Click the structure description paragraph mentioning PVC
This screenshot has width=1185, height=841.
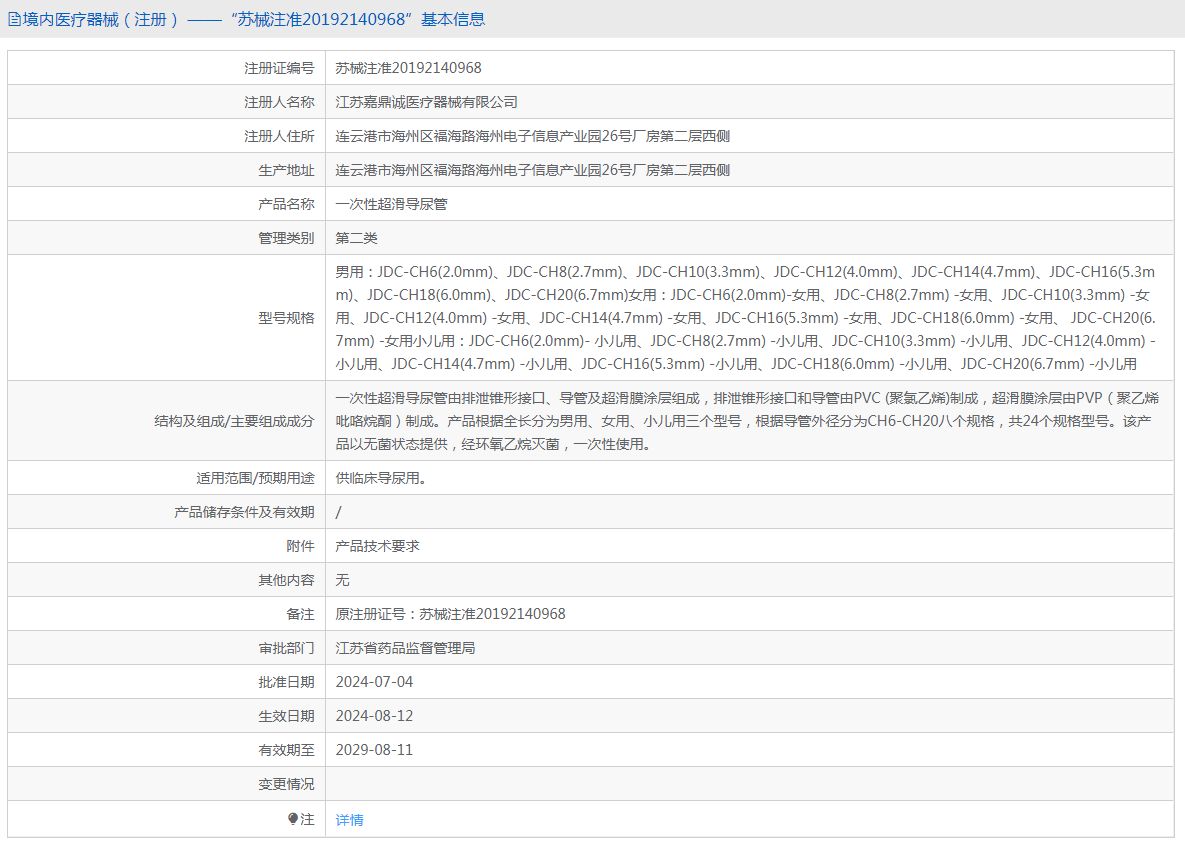click(x=747, y=421)
